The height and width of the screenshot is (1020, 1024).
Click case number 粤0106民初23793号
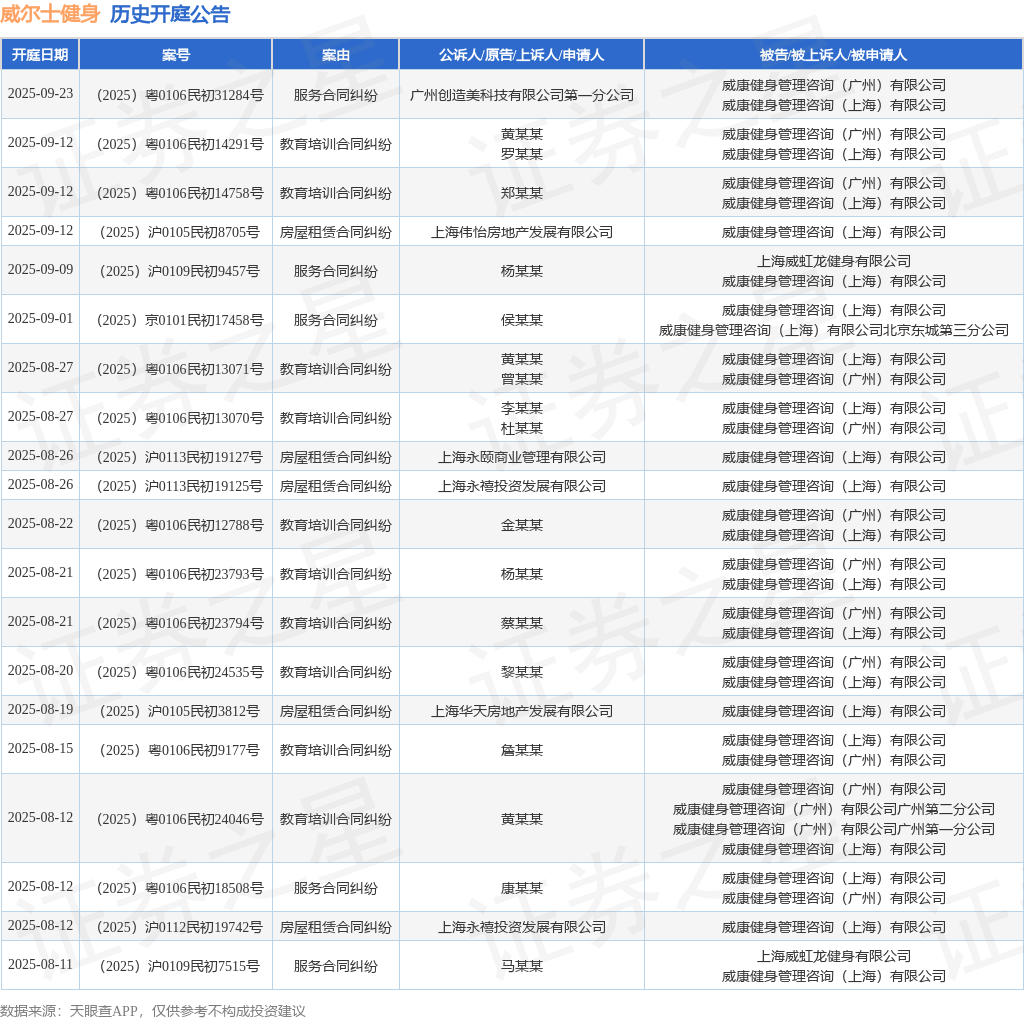180,574
